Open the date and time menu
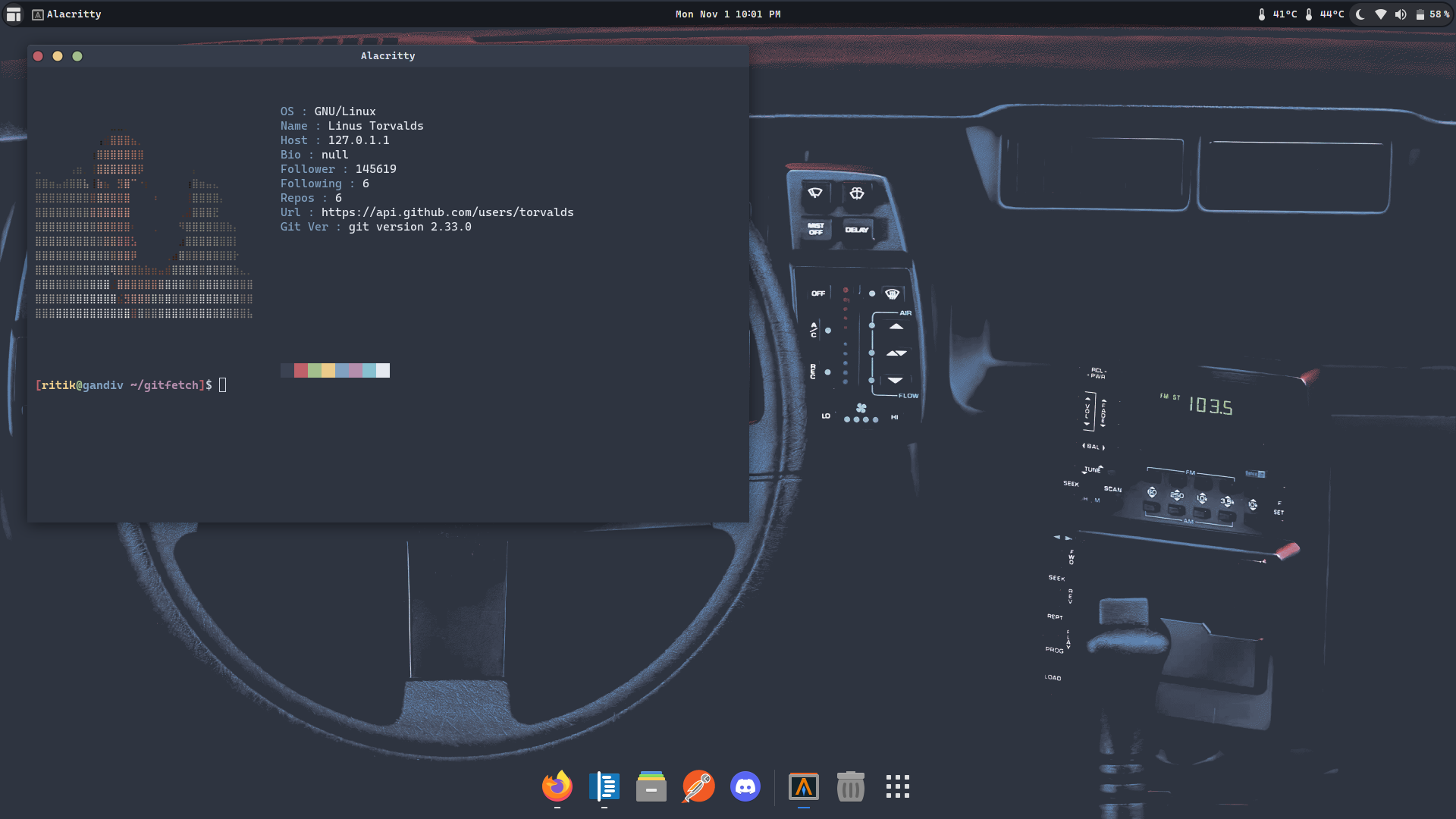Viewport: 1456px width, 819px height. [727, 14]
